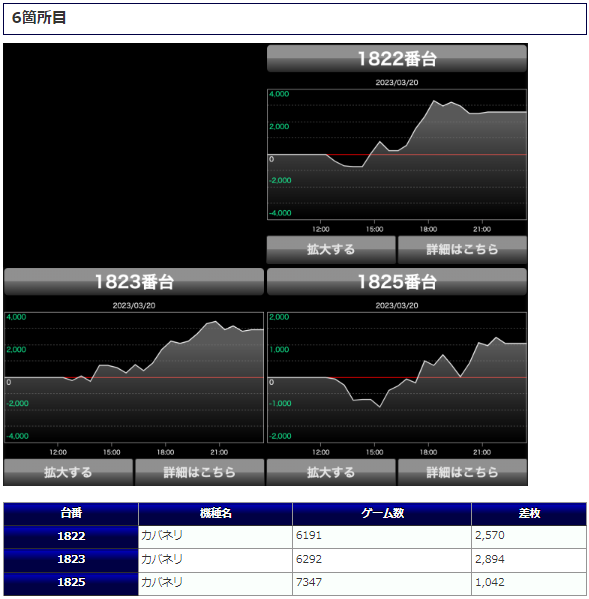Click the 差枚 column header
589x599 pixels.
coord(529,513)
